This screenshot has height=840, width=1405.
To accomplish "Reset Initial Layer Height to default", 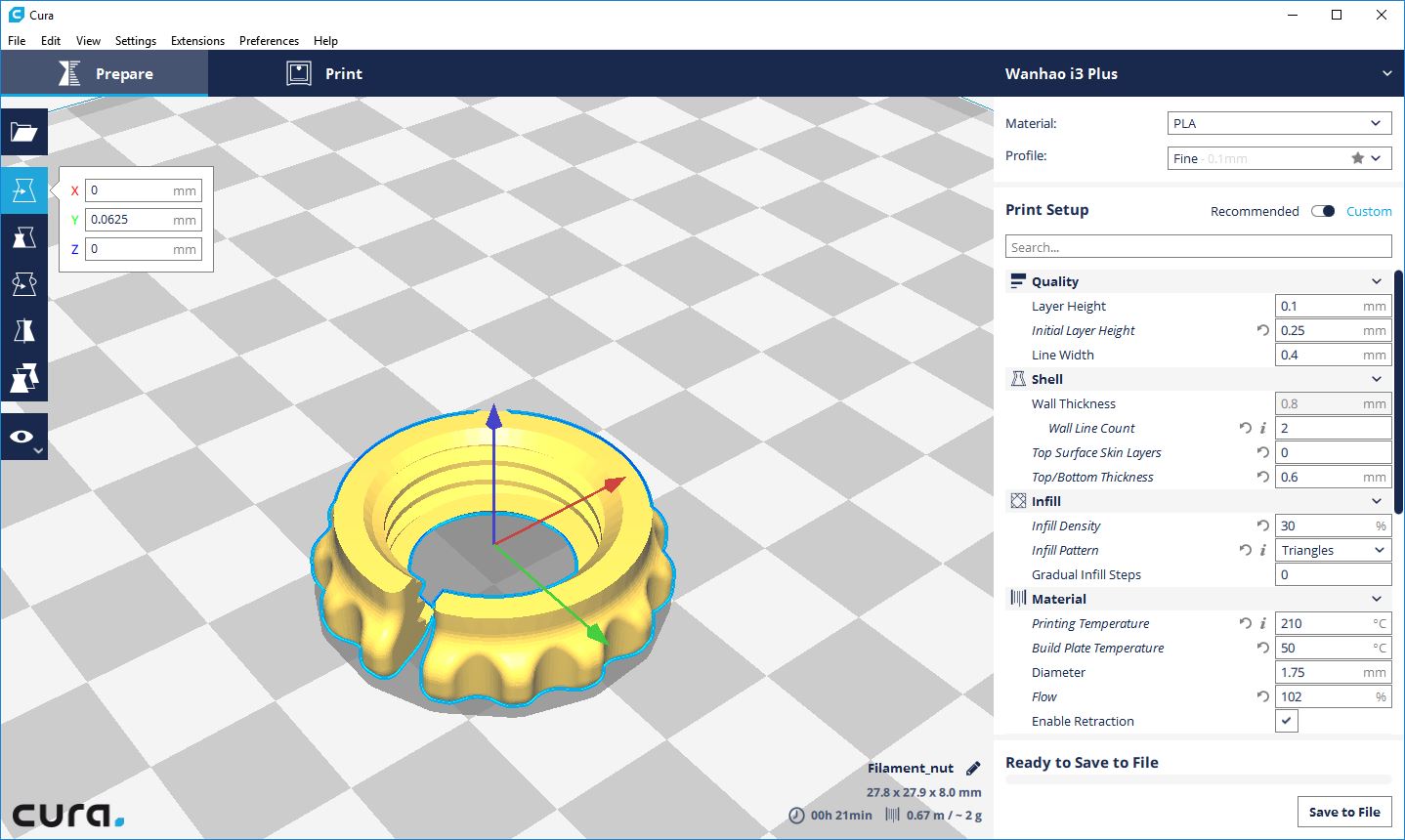I will click(1263, 330).
